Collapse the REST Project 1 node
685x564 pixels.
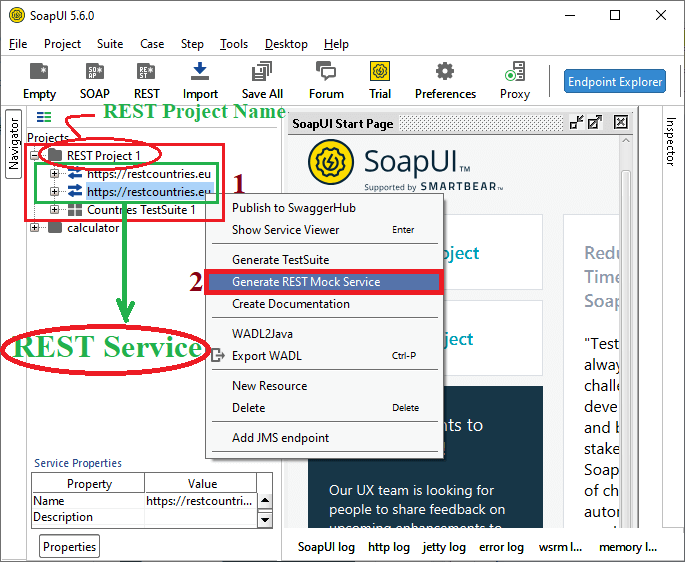tap(35, 156)
